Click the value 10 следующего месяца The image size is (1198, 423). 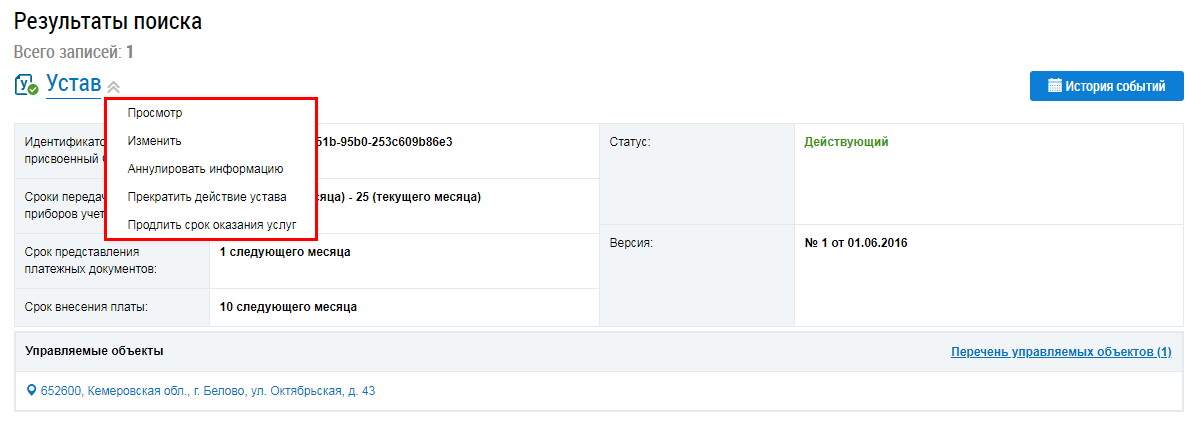(x=288, y=307)
